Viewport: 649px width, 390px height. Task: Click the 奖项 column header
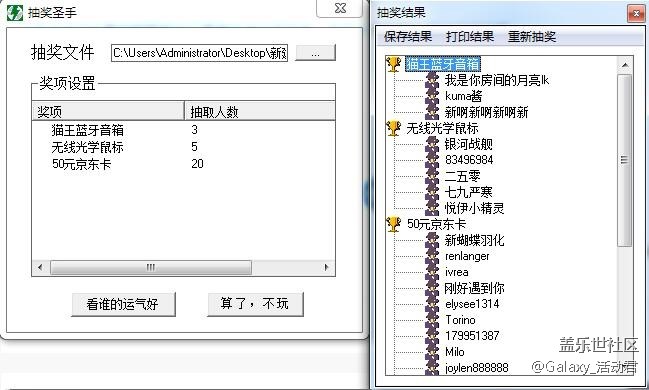[108, 111]
